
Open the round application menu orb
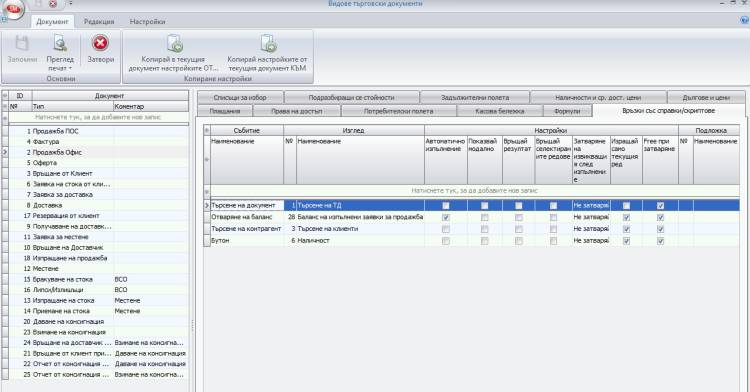pos(13,10)
